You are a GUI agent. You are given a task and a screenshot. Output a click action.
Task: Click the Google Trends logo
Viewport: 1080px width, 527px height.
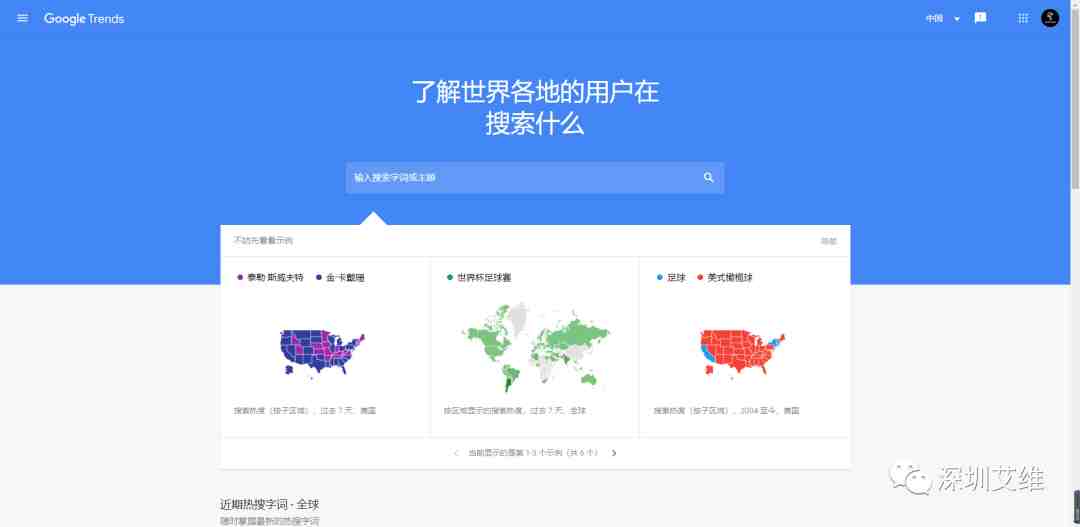pyautogui.click(x=84, y=19)
